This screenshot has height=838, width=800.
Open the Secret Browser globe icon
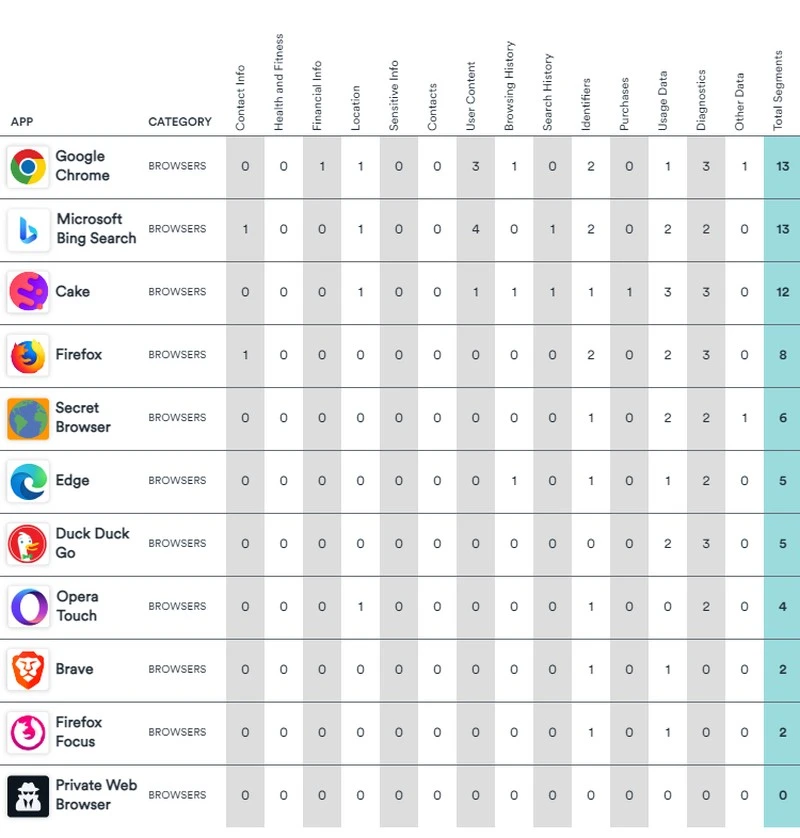28,418
